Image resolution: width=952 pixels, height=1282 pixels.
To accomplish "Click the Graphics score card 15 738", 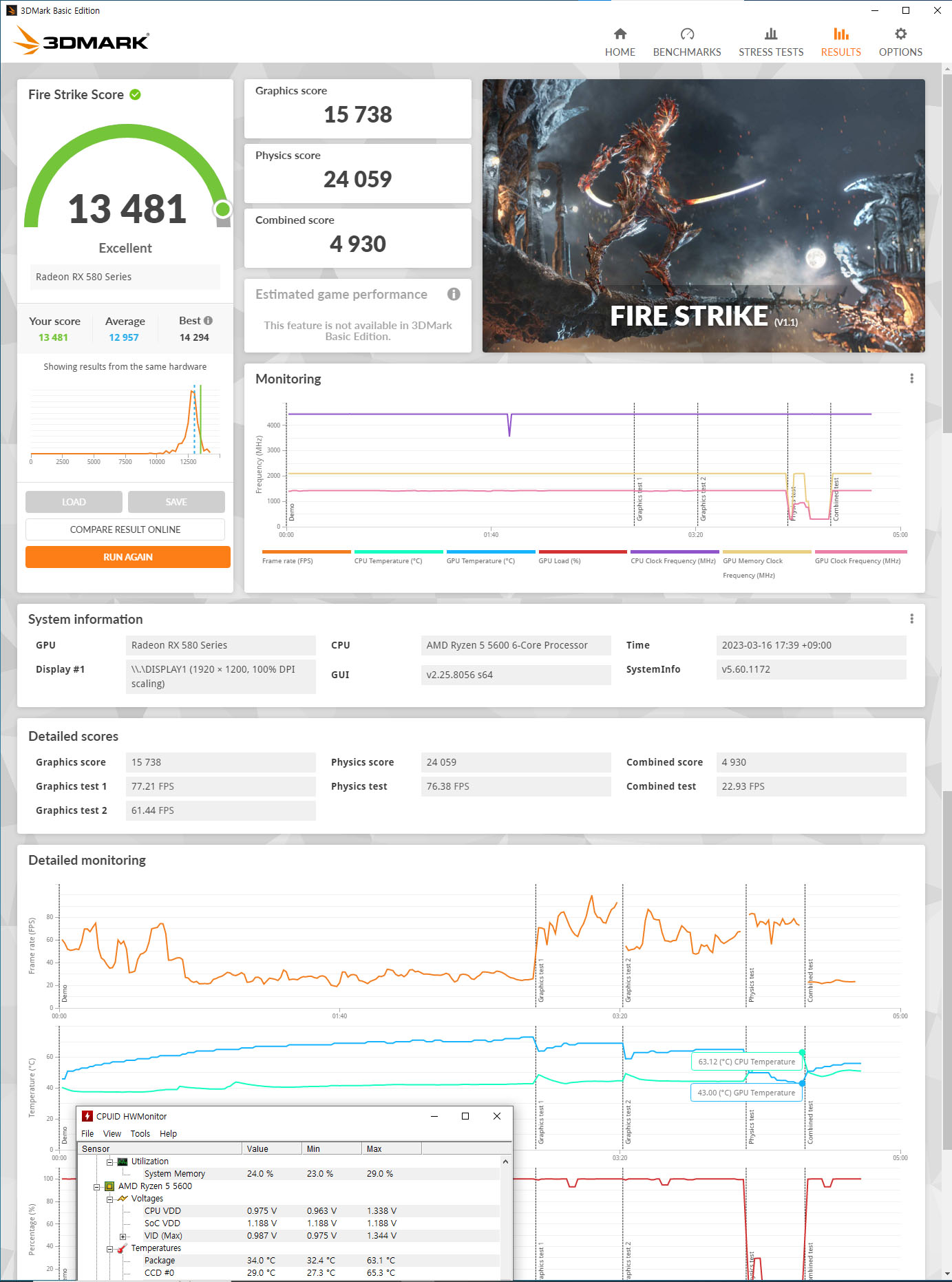I will 358,109.
